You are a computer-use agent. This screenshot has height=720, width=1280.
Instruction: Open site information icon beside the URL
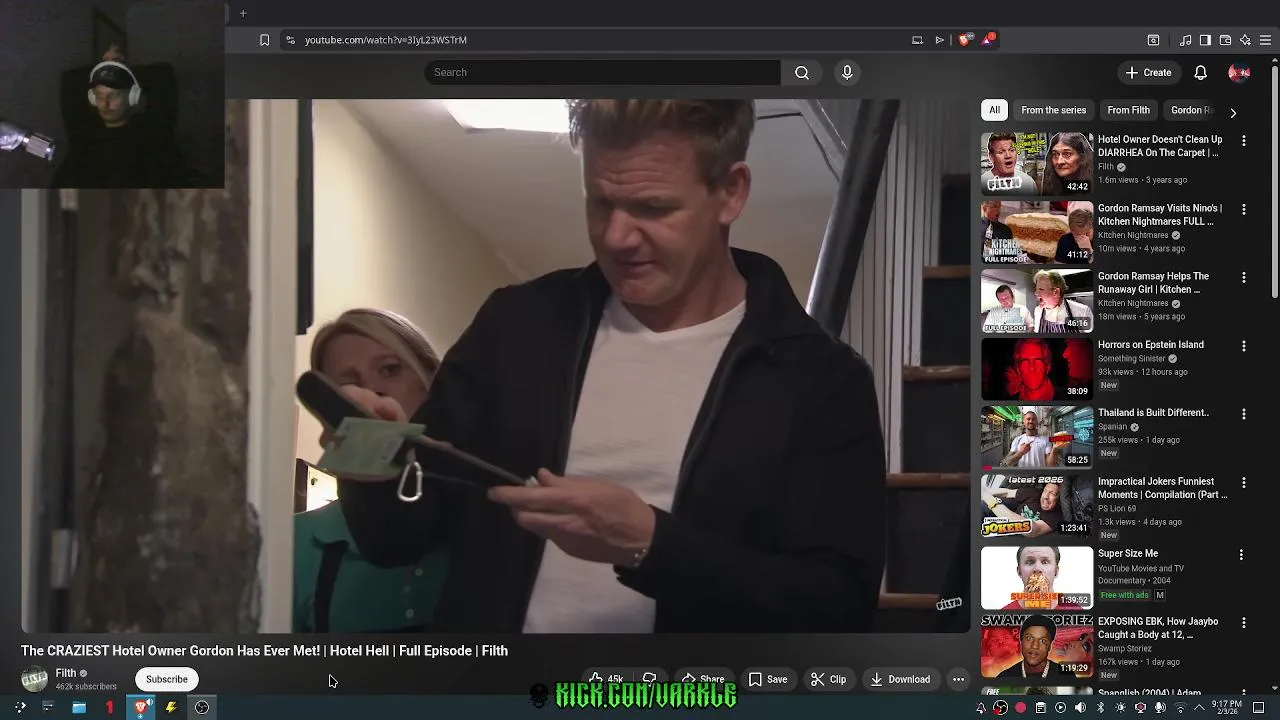290,40
